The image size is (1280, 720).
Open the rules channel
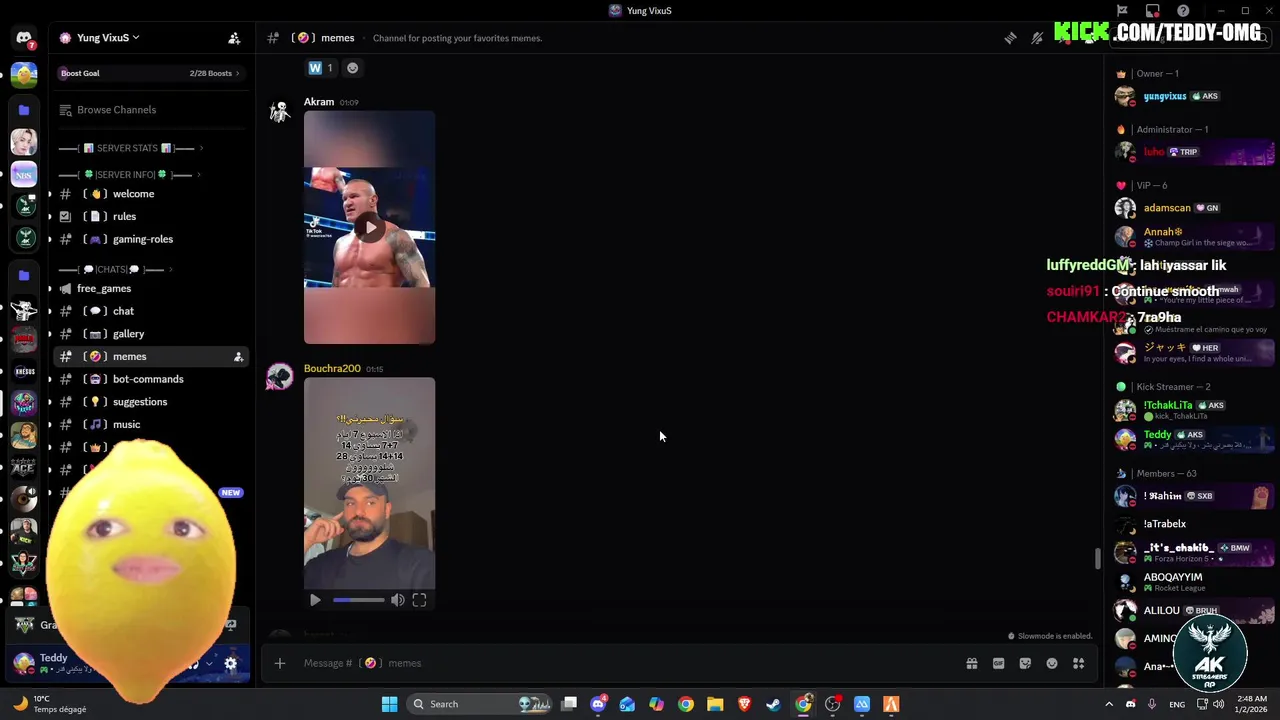(150, 216)
